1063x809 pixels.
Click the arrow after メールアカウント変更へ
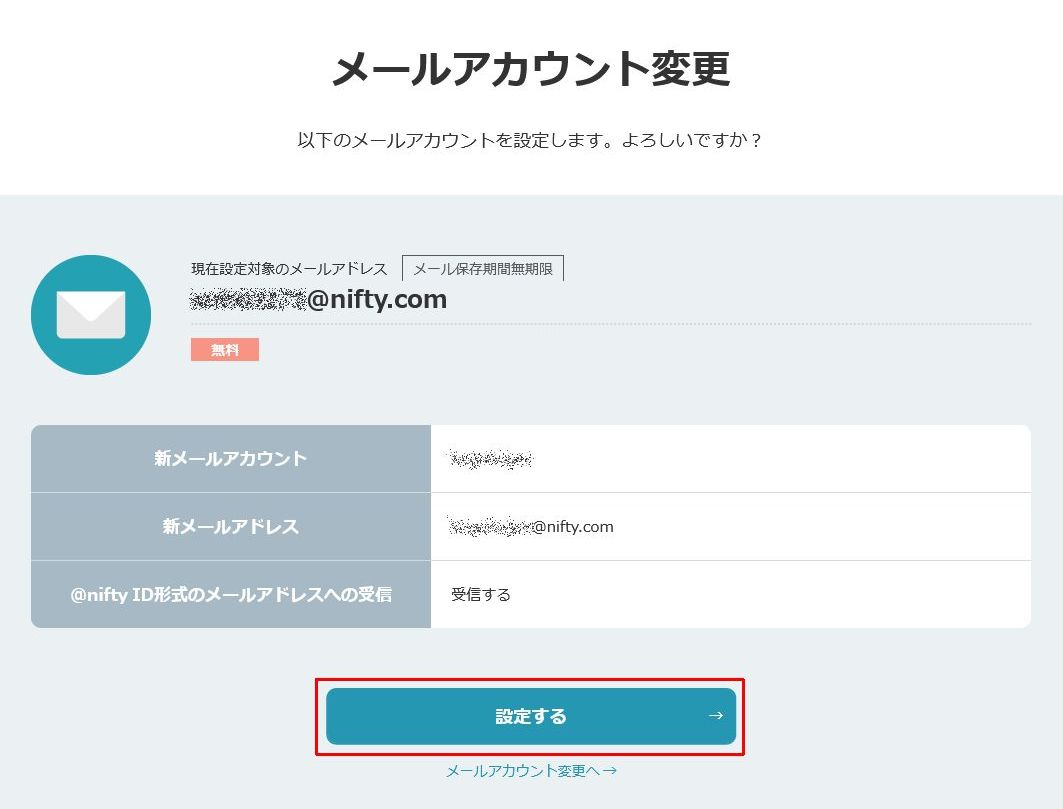(x=610, y=771)
